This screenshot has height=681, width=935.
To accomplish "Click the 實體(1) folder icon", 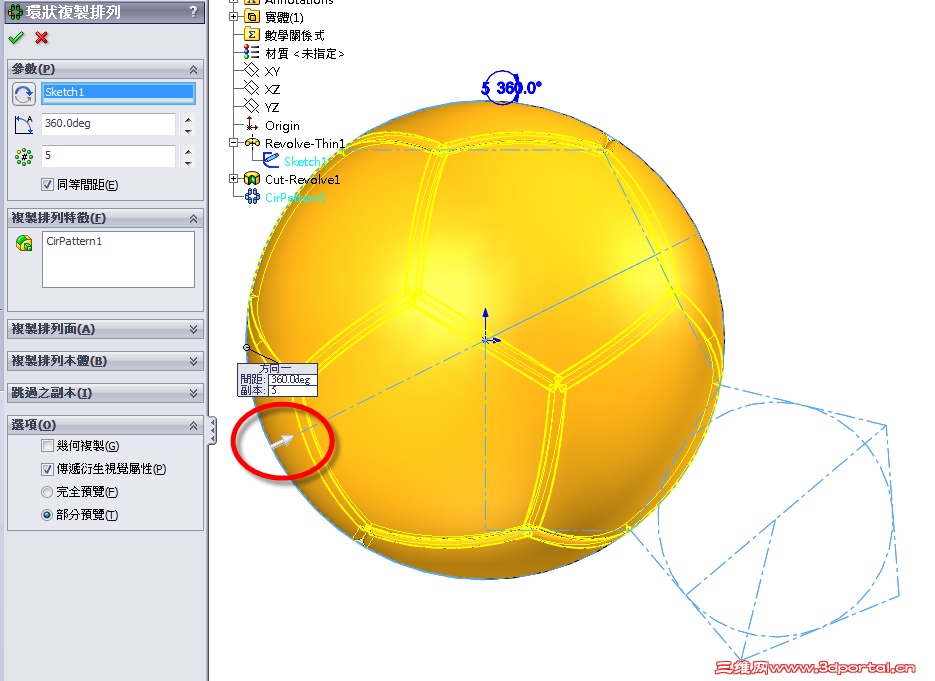I will pyautogui.click(x=252, y=17).
